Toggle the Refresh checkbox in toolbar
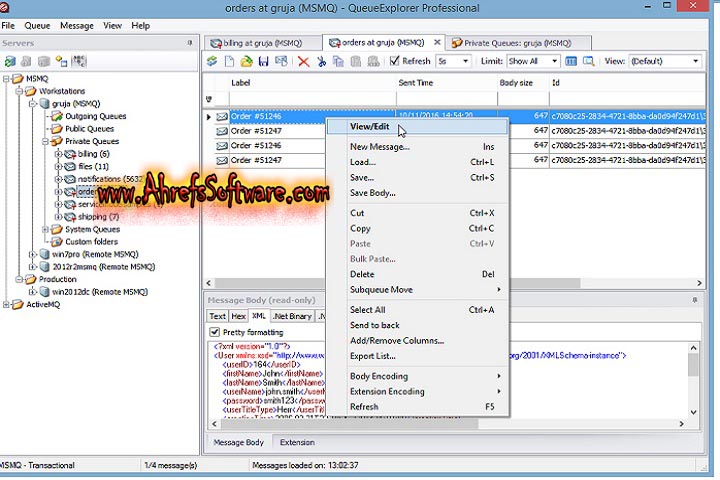The image size is (720, 480). 394,62
